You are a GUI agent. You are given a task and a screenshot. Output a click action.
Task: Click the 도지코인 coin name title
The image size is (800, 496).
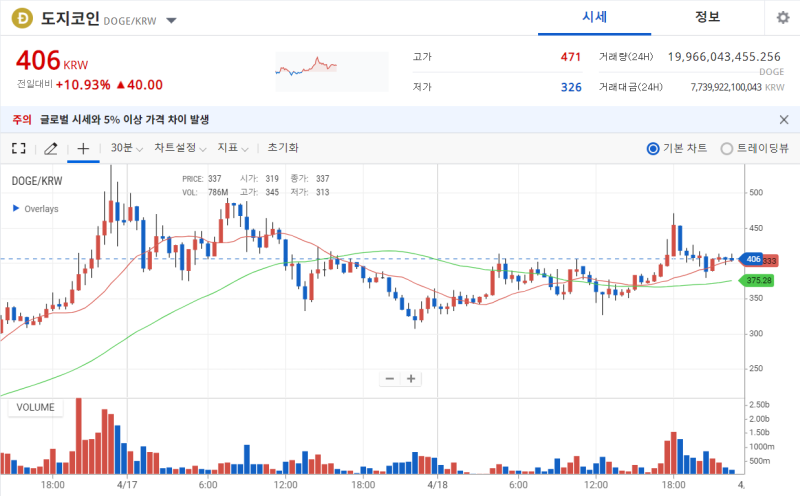coord(70,18)
